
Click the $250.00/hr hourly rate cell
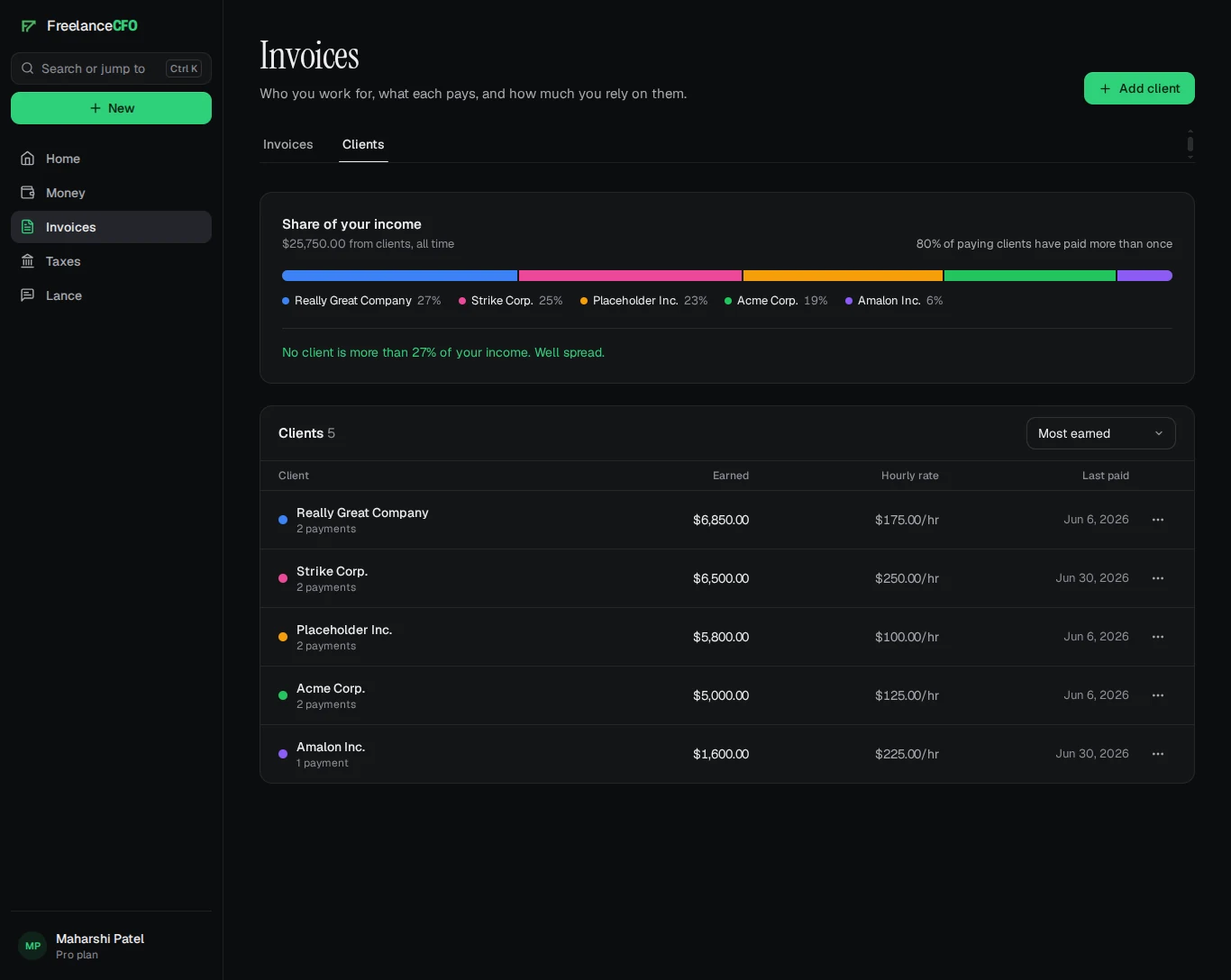[x=907, y=578]
